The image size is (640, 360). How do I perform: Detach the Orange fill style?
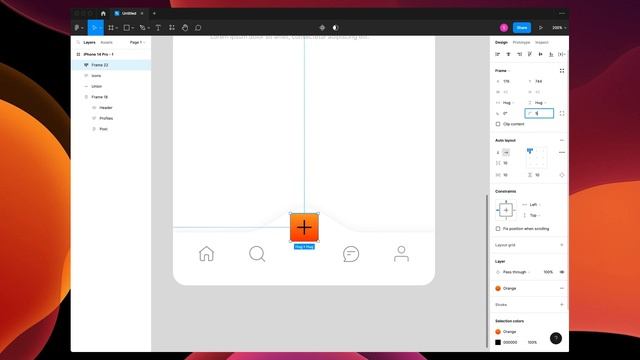click(x=562, y=288)
